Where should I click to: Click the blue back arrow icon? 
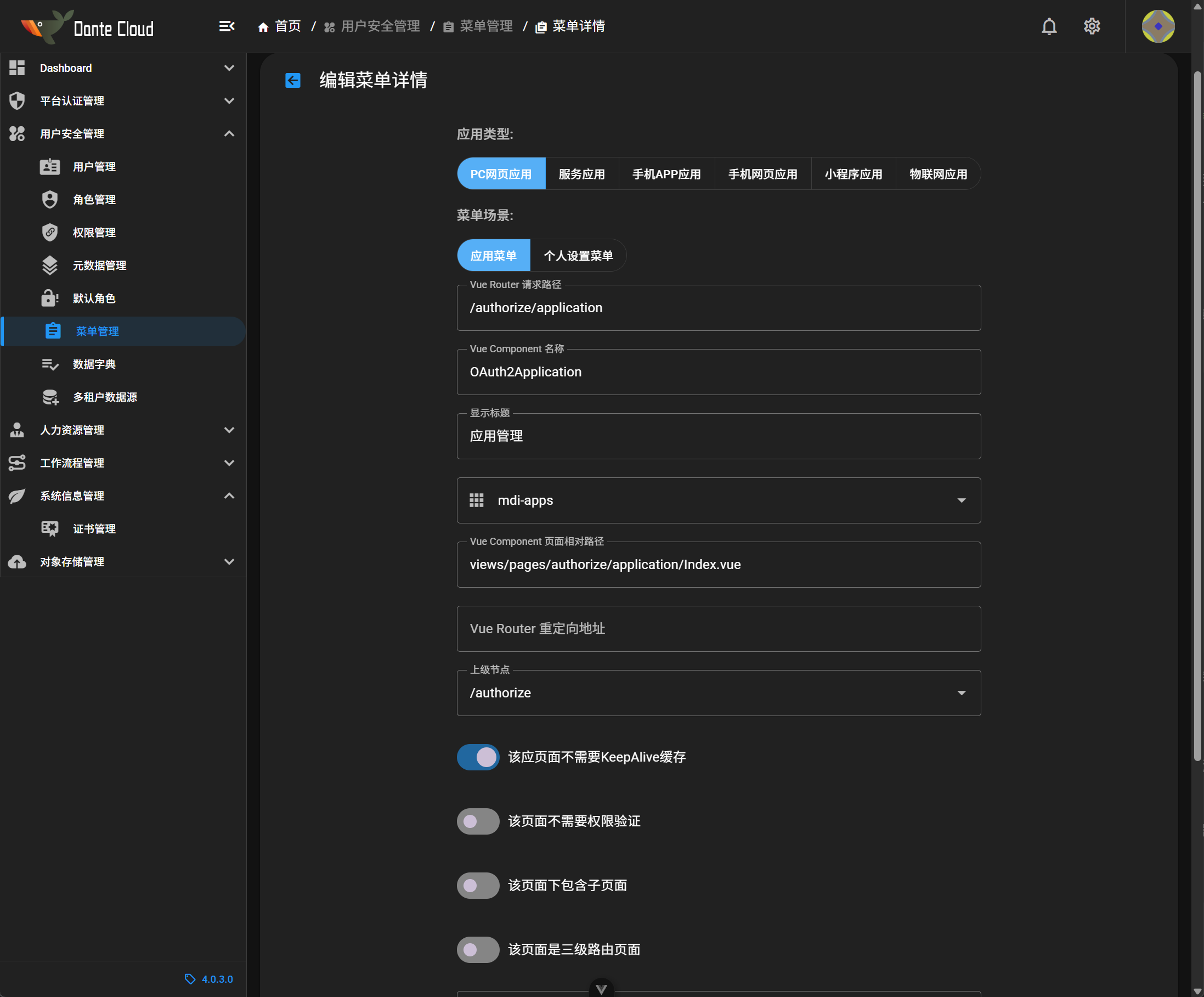292,80
